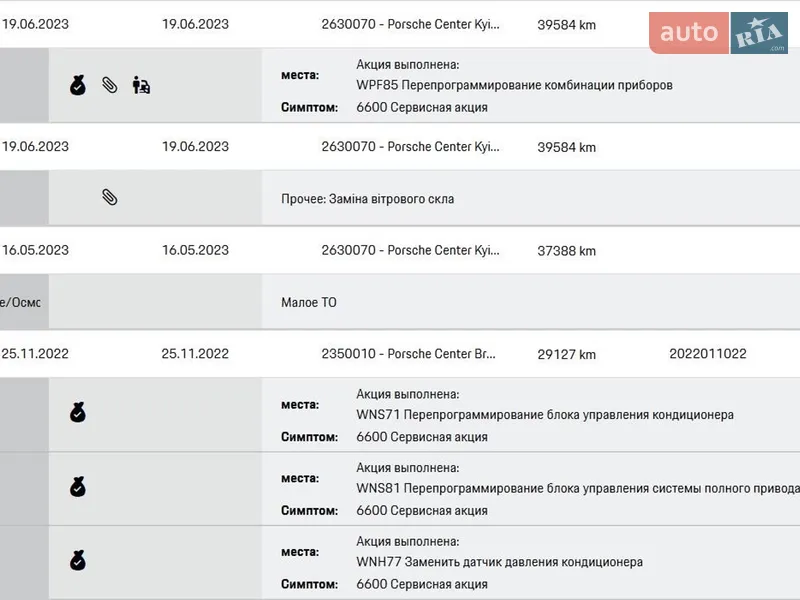Click '6600 Сервисная акция' under WNH77
This screenshot has height=600, width=800.
click(x=422, y=584)
